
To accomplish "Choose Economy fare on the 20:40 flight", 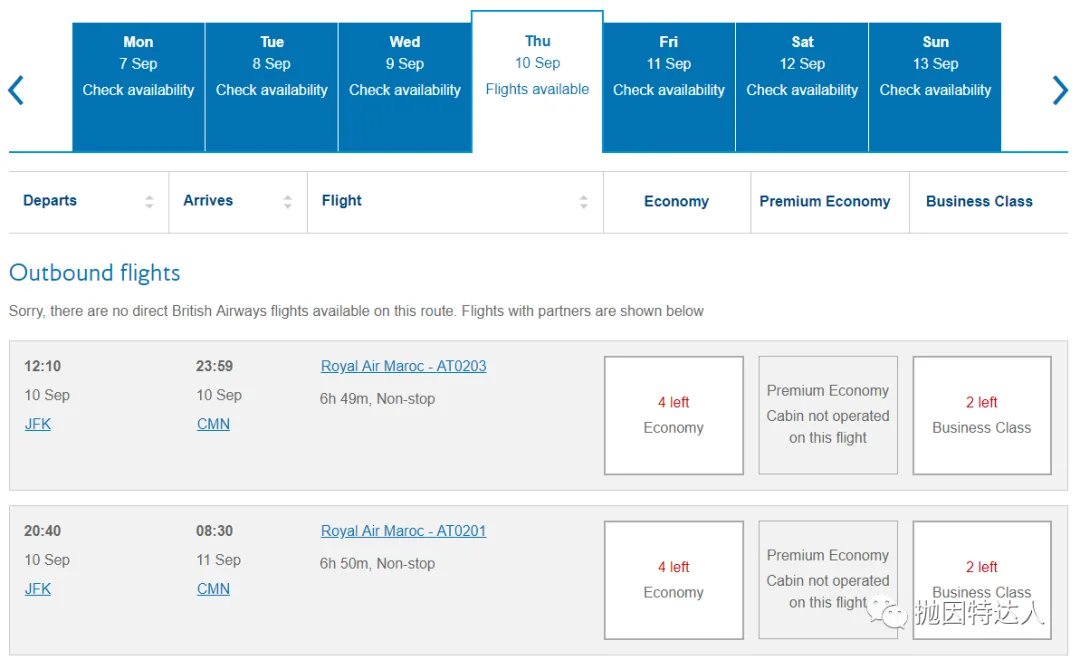I will (x=674, y=579).
